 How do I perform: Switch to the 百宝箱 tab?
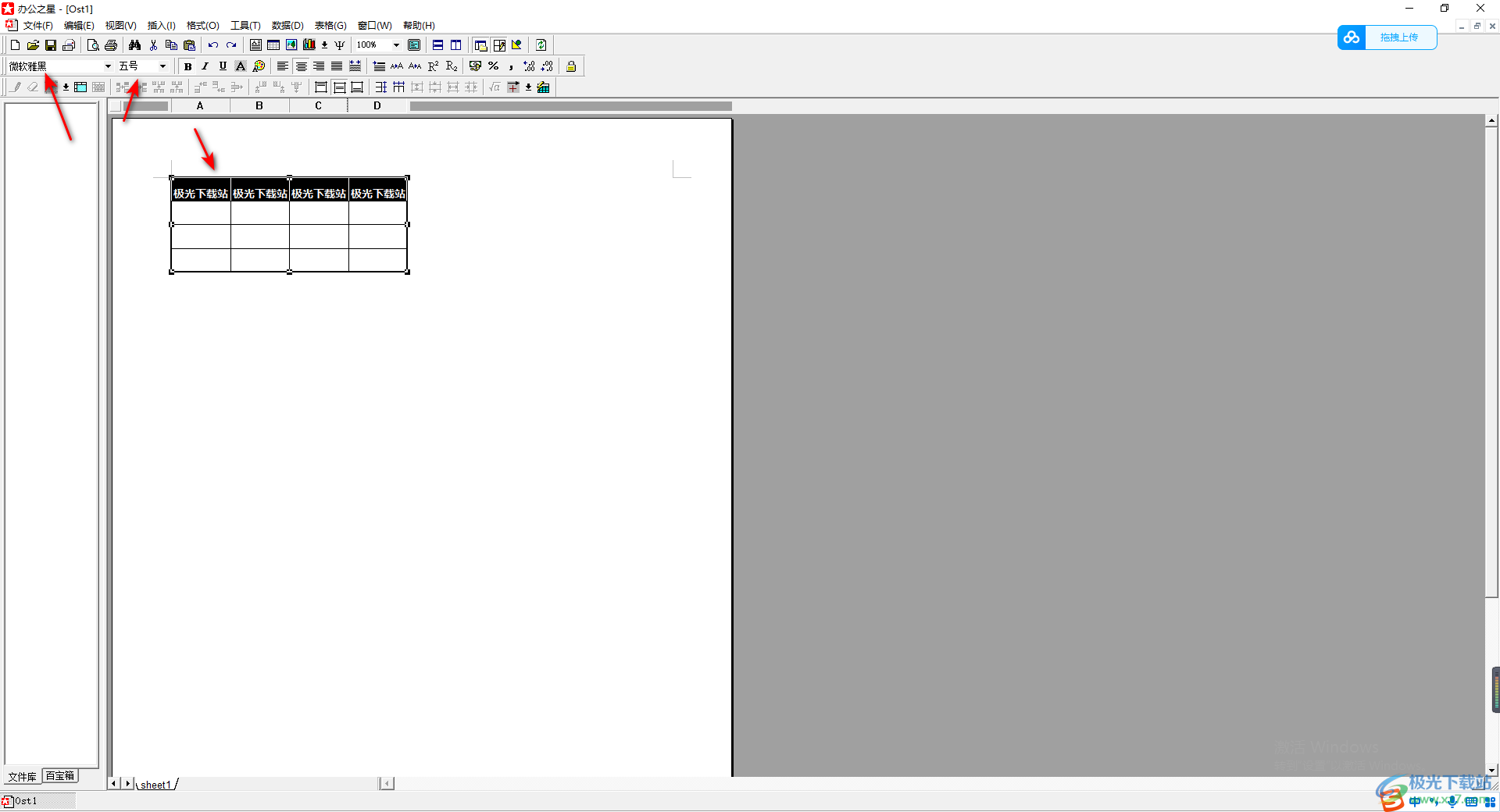pos(60,775)
